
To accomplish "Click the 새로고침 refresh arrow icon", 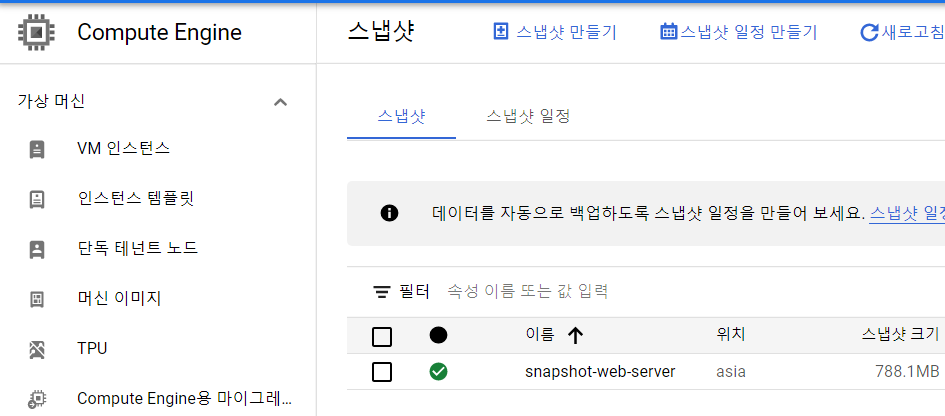I will click(x=869, y=32).
